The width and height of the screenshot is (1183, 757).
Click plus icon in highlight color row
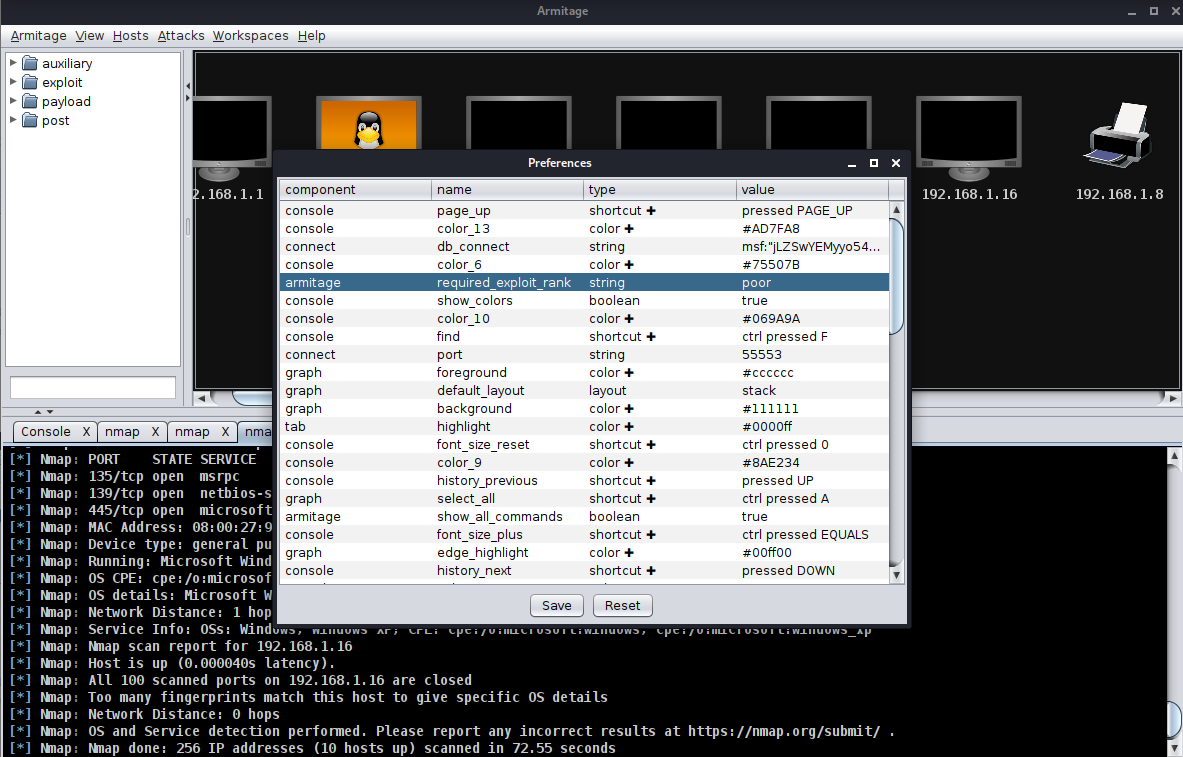pos(629,426)
